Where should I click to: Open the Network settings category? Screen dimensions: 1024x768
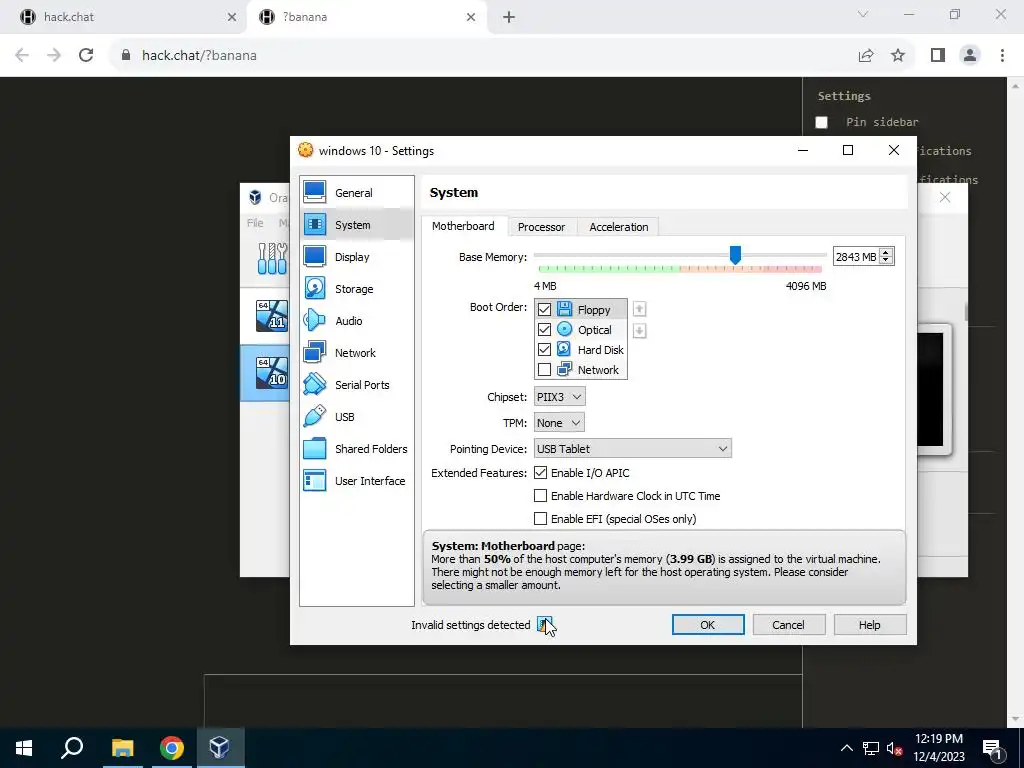[x=357, y=353]
